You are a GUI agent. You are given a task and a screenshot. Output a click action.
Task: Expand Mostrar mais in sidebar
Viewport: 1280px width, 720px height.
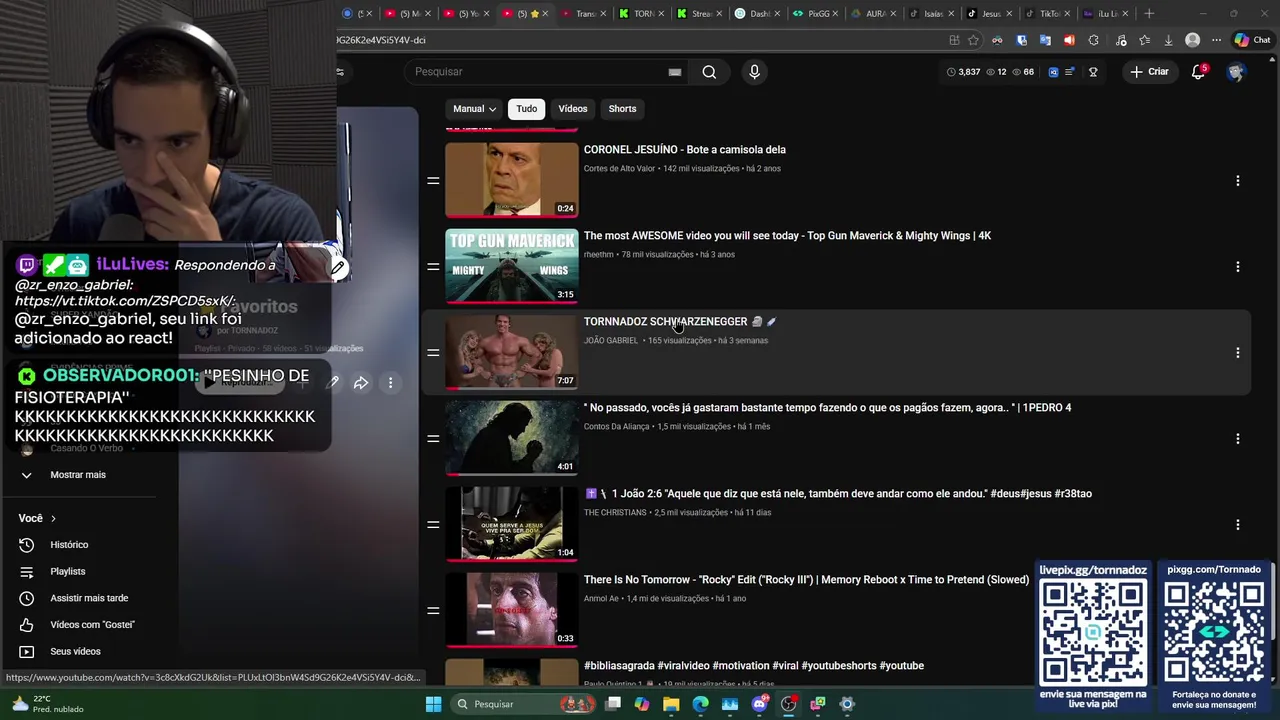click(78, 475)
